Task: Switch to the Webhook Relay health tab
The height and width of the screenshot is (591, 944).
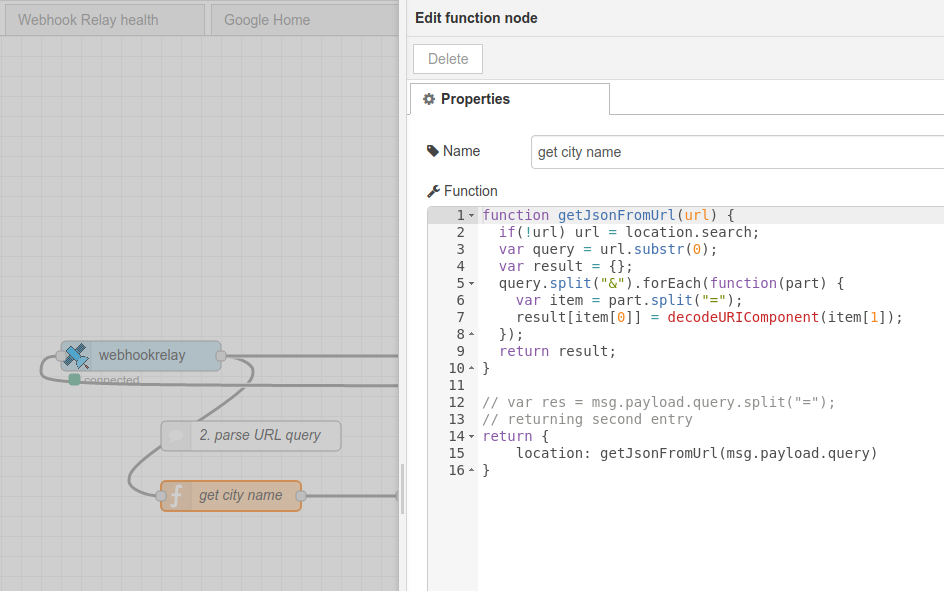Action: tap(88, 20)
